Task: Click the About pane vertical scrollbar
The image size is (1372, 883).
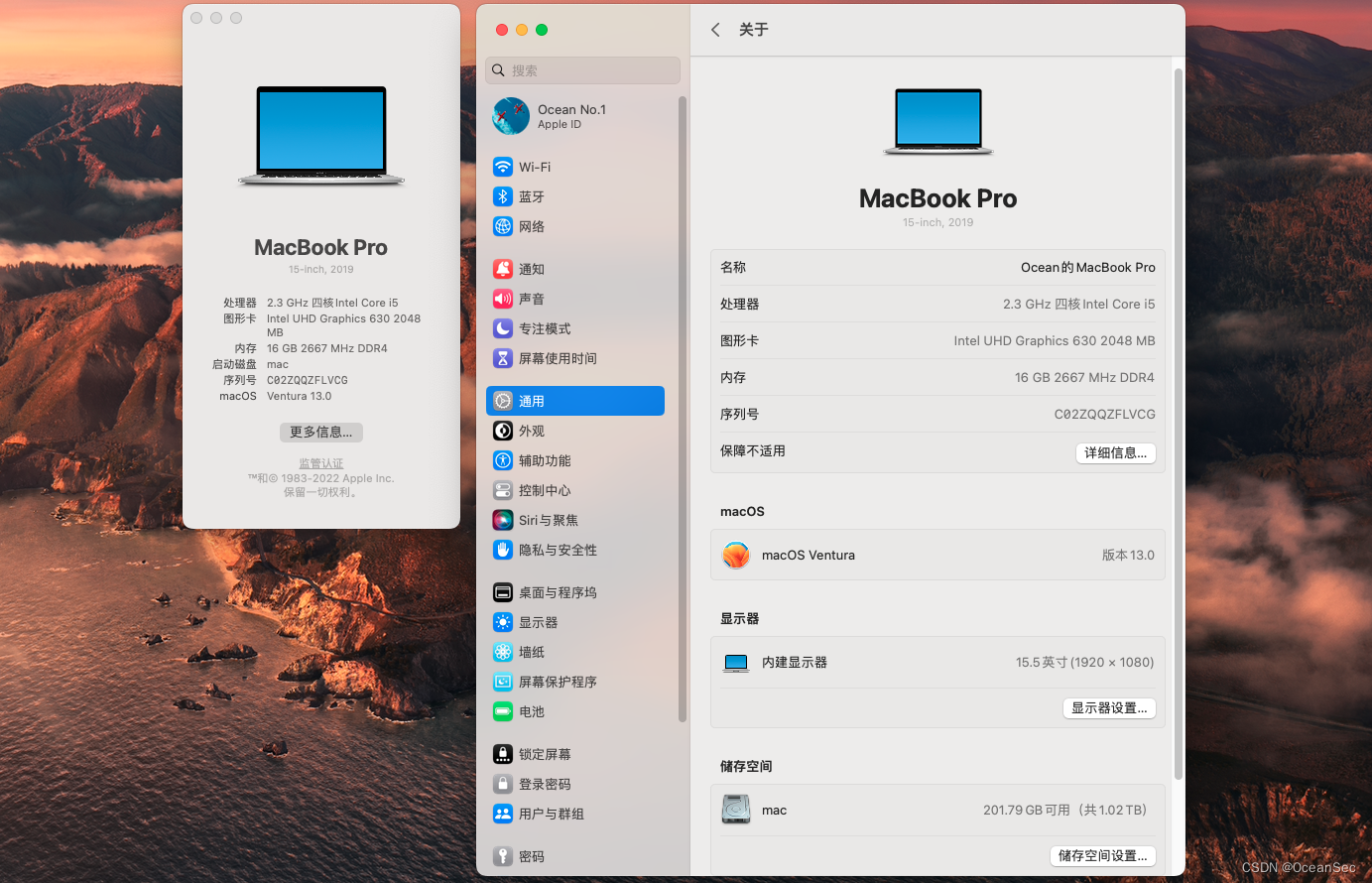Action: 1179,424
